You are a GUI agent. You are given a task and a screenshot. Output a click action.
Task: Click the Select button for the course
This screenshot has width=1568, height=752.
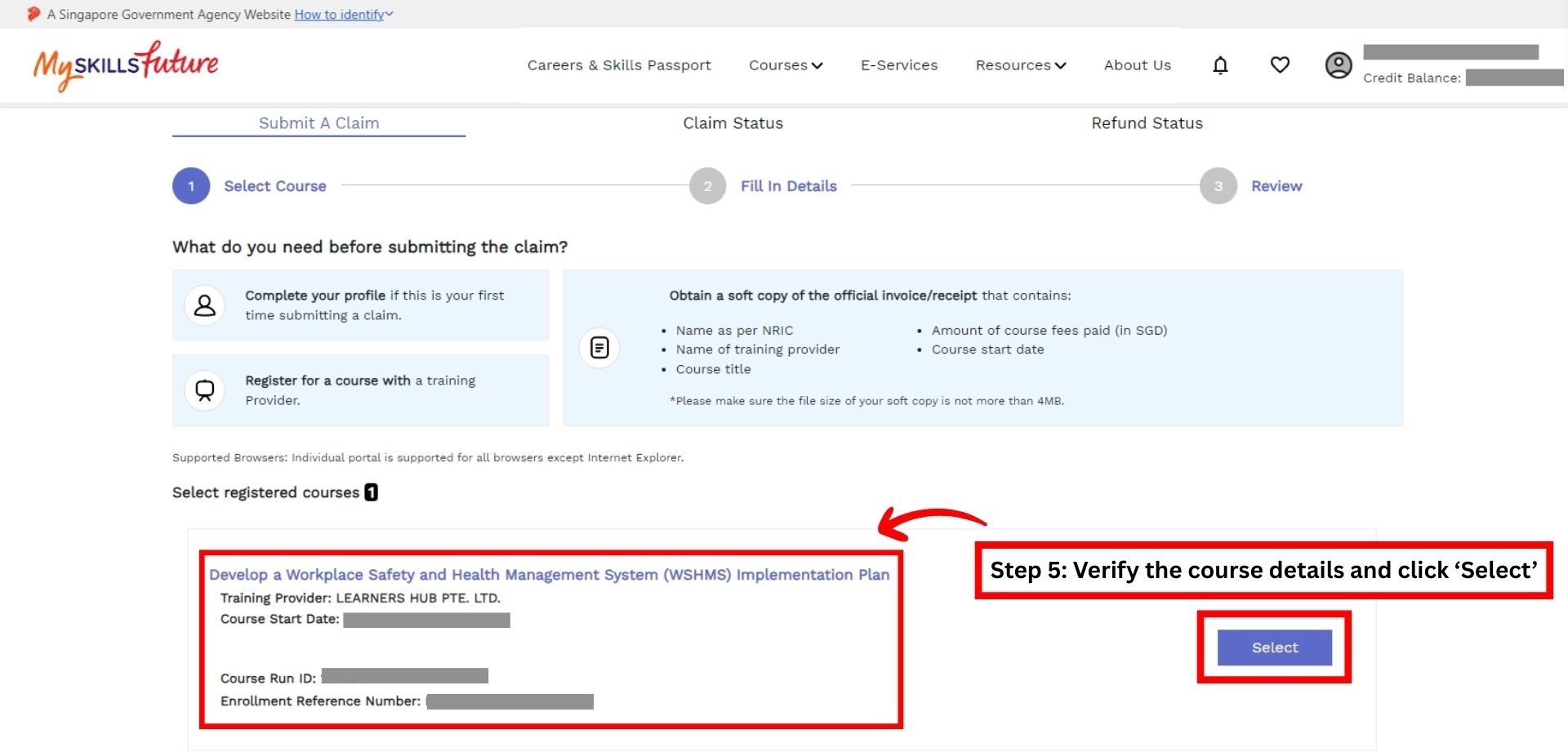[x=1274, y=647]
